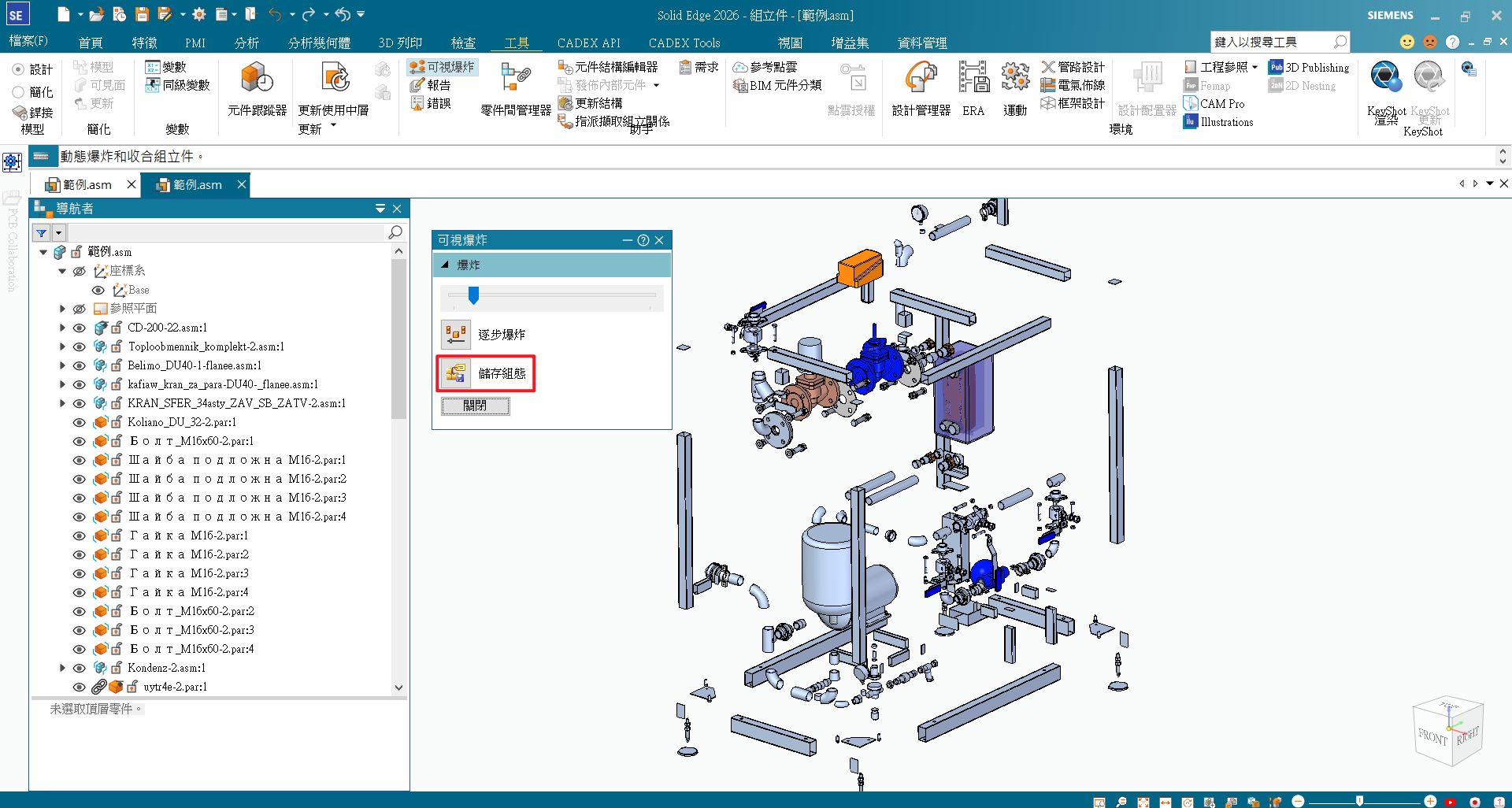Open the 運動 motion gears icon
This screenshot has width=1512, height=808.
1015,78
